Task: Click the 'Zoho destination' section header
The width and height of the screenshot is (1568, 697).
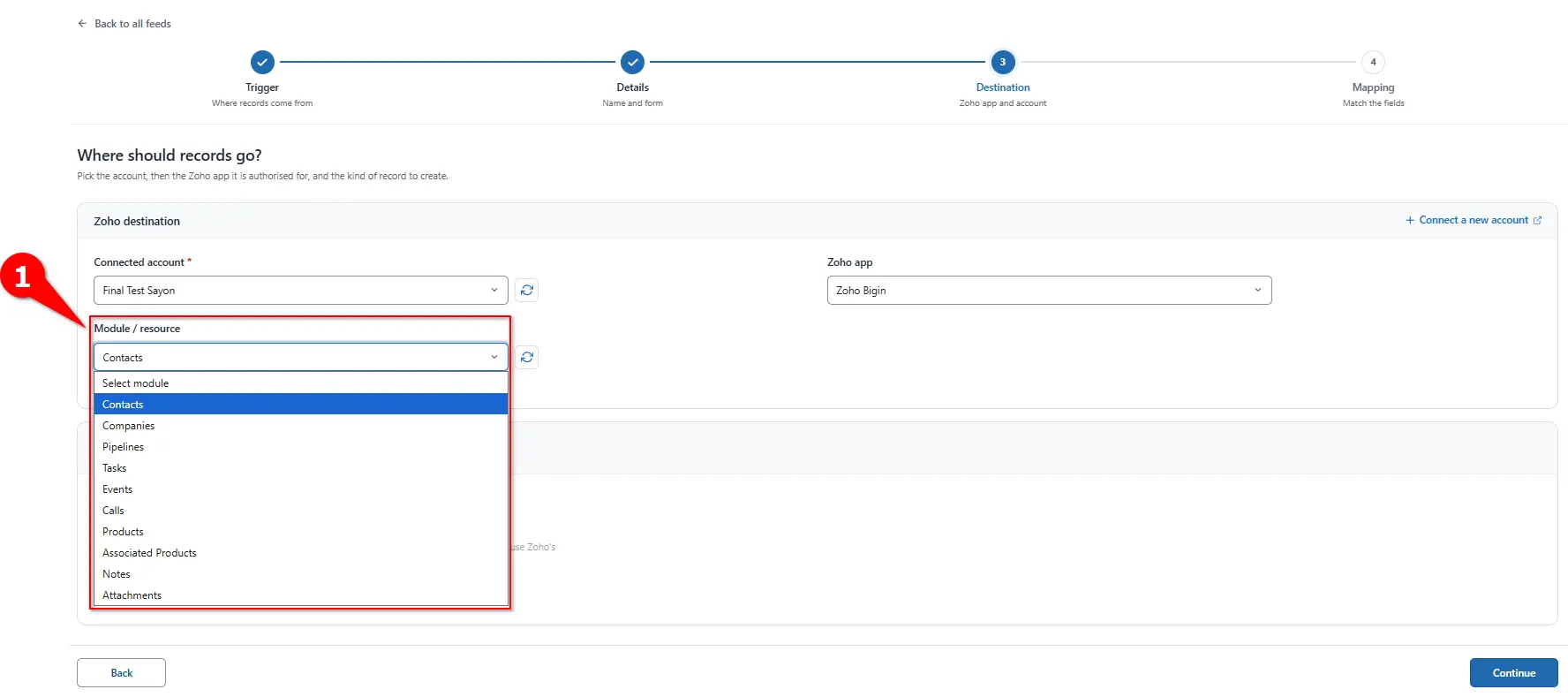Action: (137, 222)
